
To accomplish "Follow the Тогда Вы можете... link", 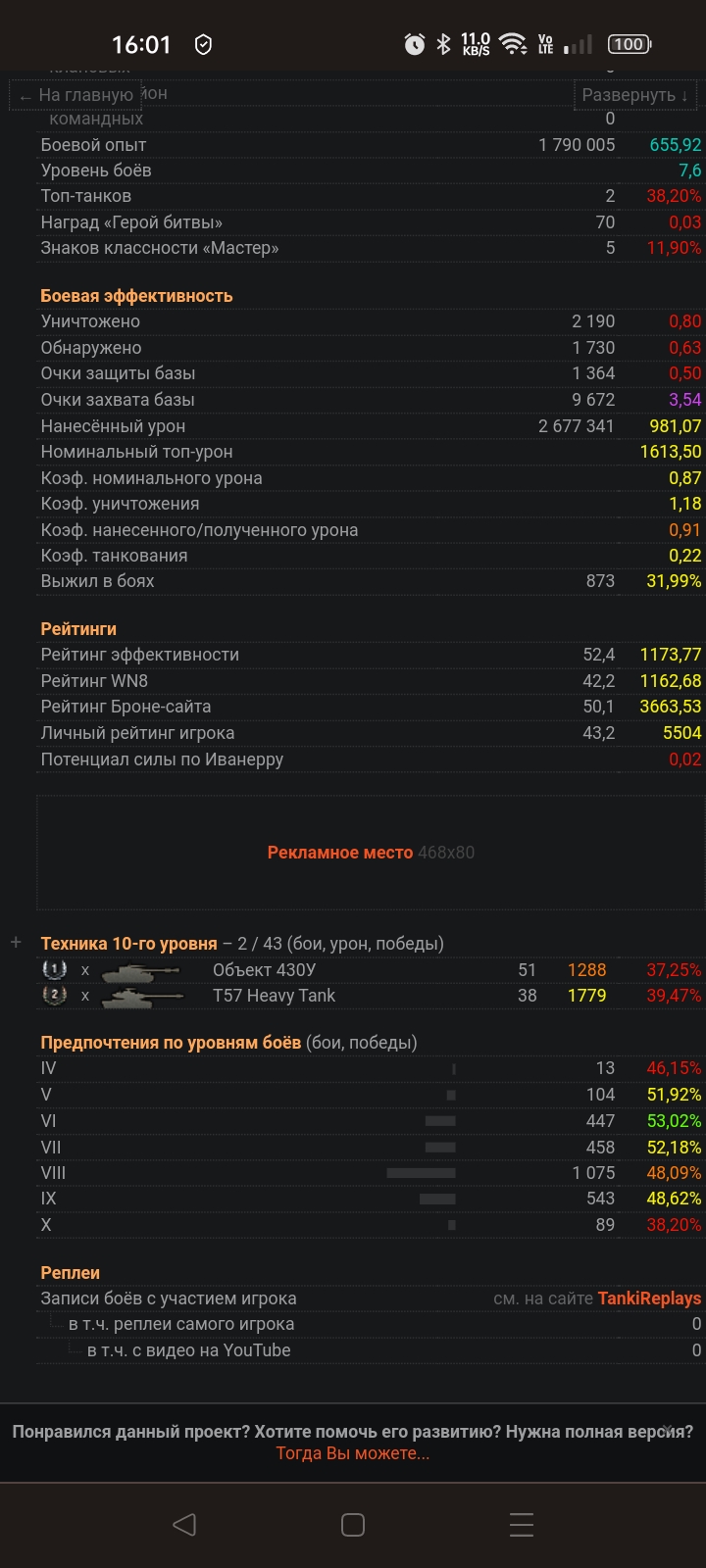I will coord(353,1453).
